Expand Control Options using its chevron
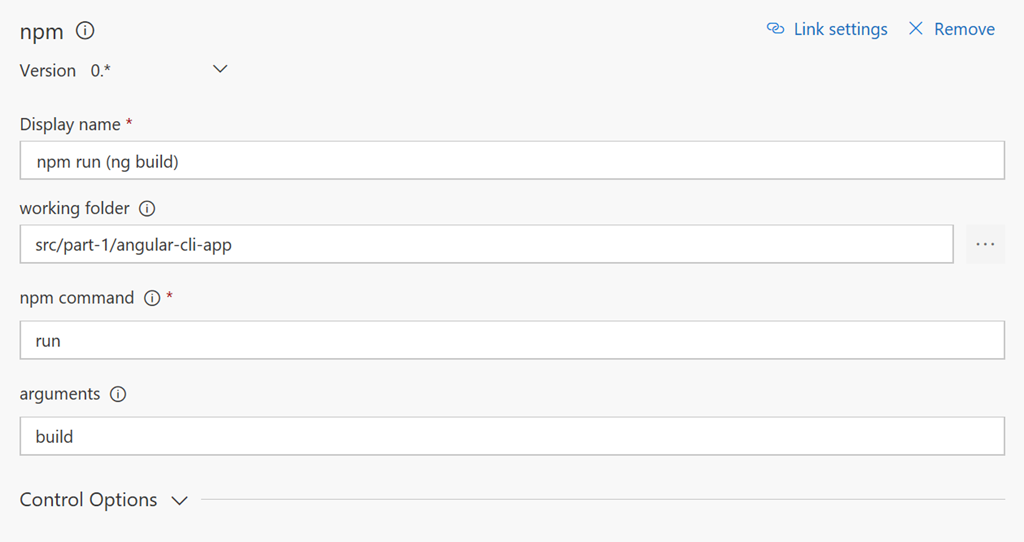This screenshot has height=542, width=1024. 180,500
